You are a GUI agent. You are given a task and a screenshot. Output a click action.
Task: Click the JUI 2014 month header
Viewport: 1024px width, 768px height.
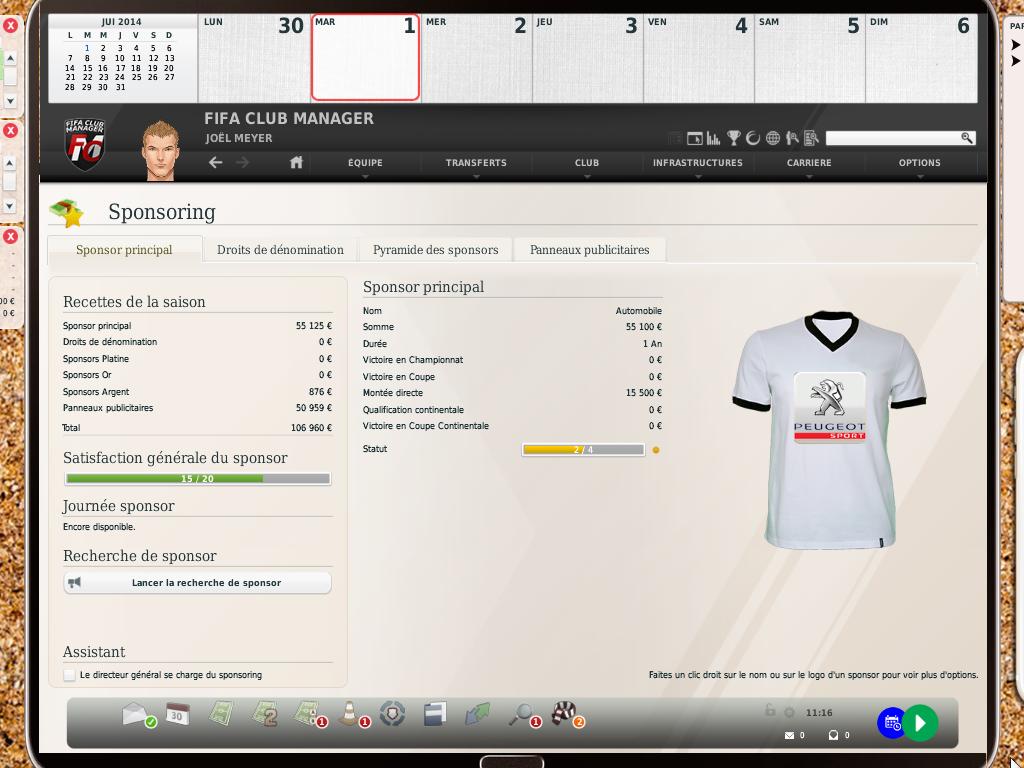pos(121,22)
